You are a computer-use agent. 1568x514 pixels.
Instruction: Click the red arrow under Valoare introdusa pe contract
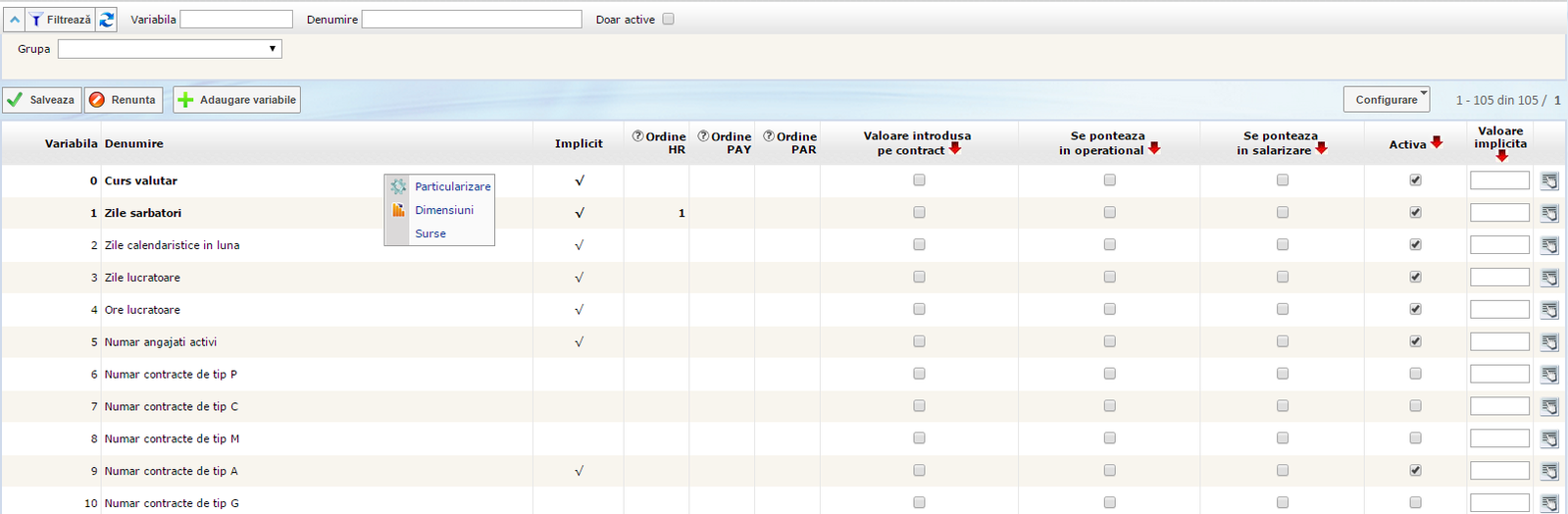(955, 149)
